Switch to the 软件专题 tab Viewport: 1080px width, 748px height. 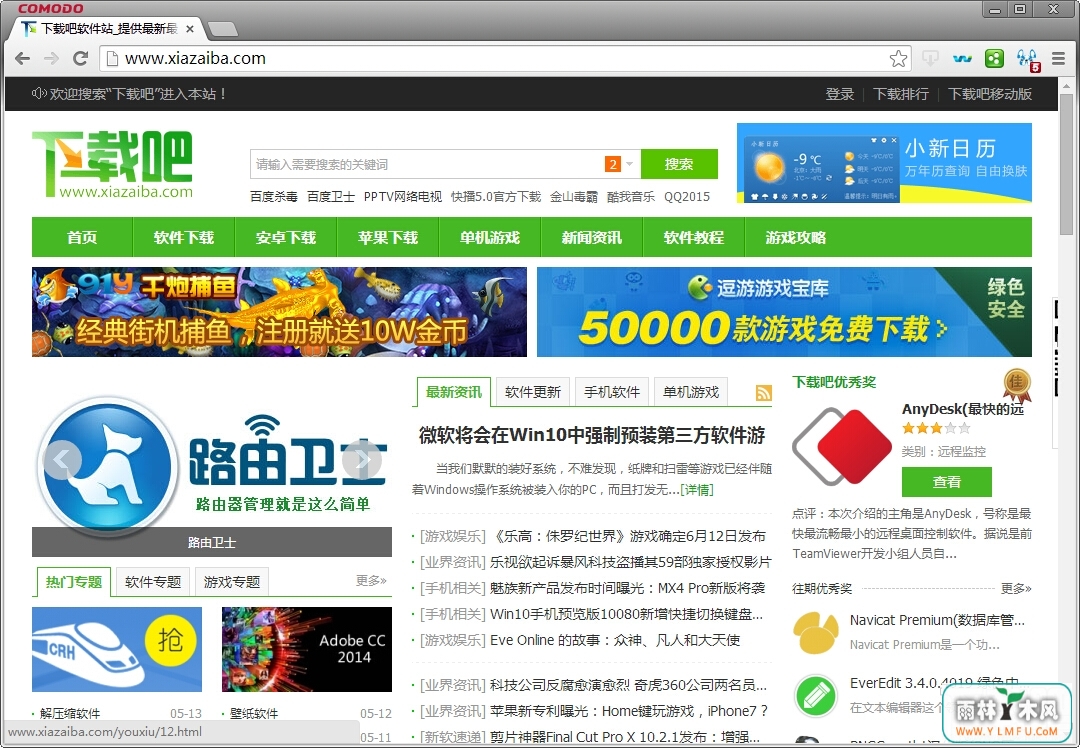153,582
